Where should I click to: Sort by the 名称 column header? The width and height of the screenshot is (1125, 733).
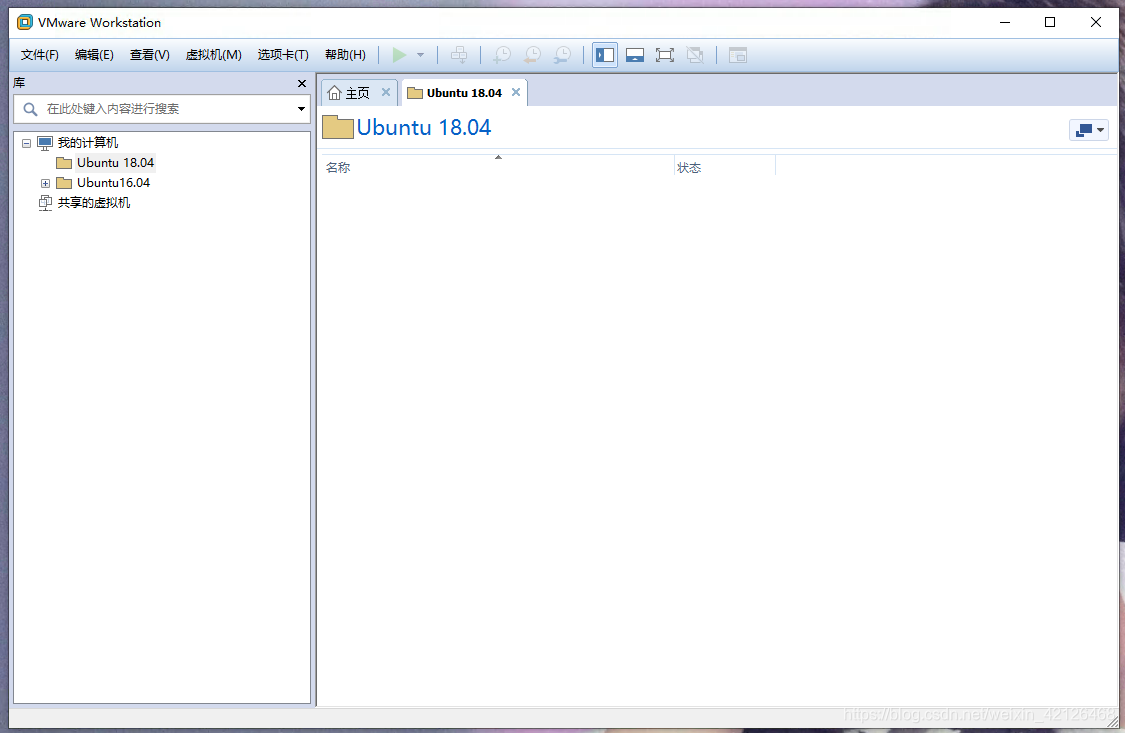point(498,167)
